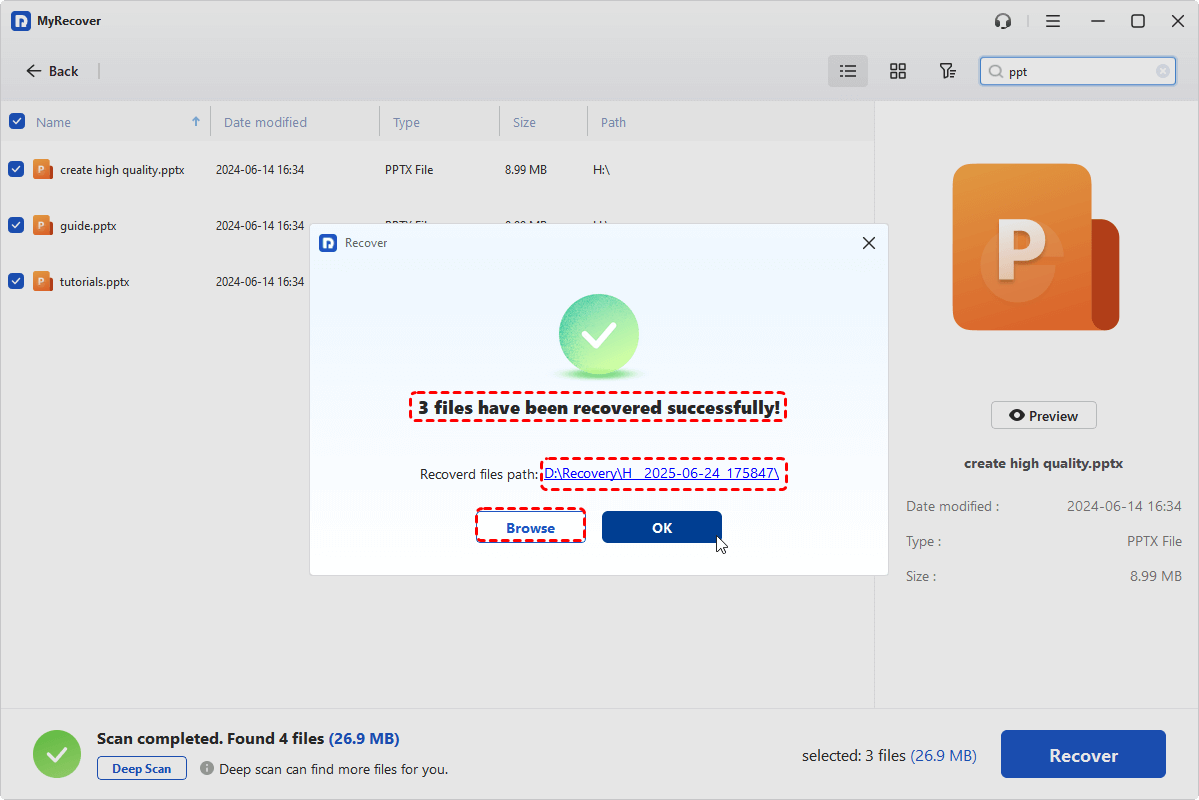
Task: Click the Browse button in dialog
Action: (x=531, y=528)
